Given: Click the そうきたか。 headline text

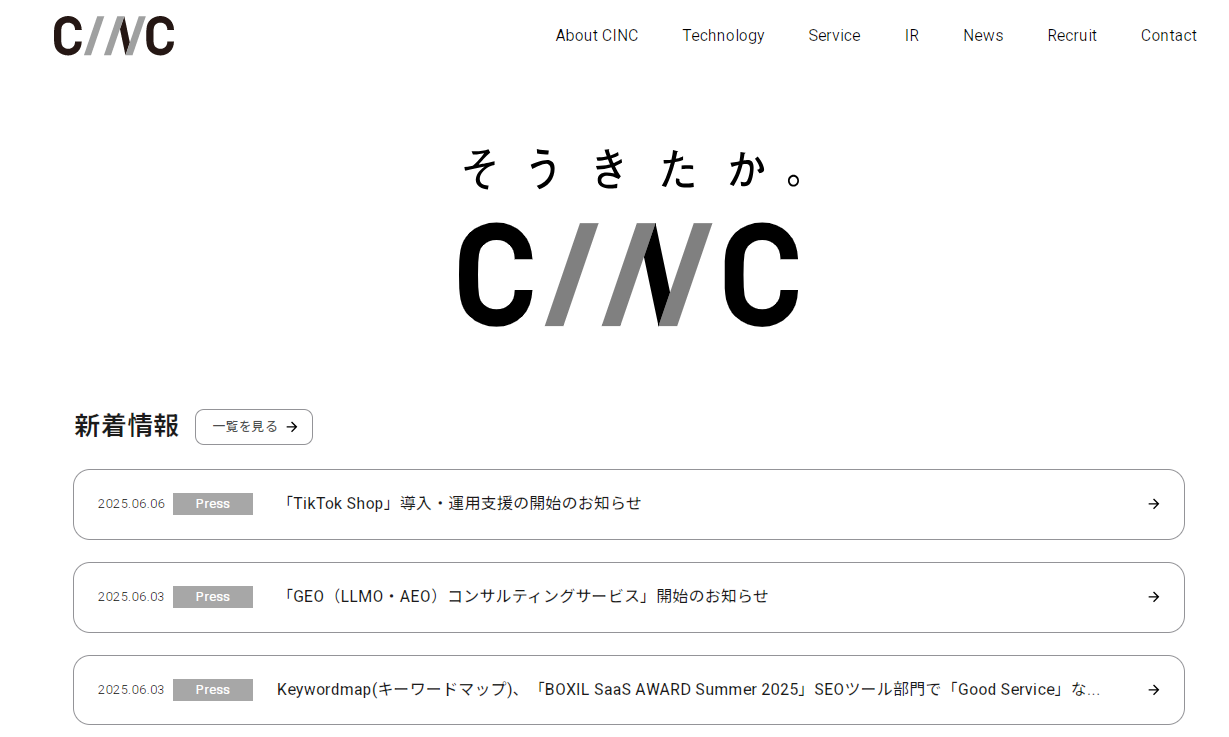Looking at the screenshot, I should [633, 168].
